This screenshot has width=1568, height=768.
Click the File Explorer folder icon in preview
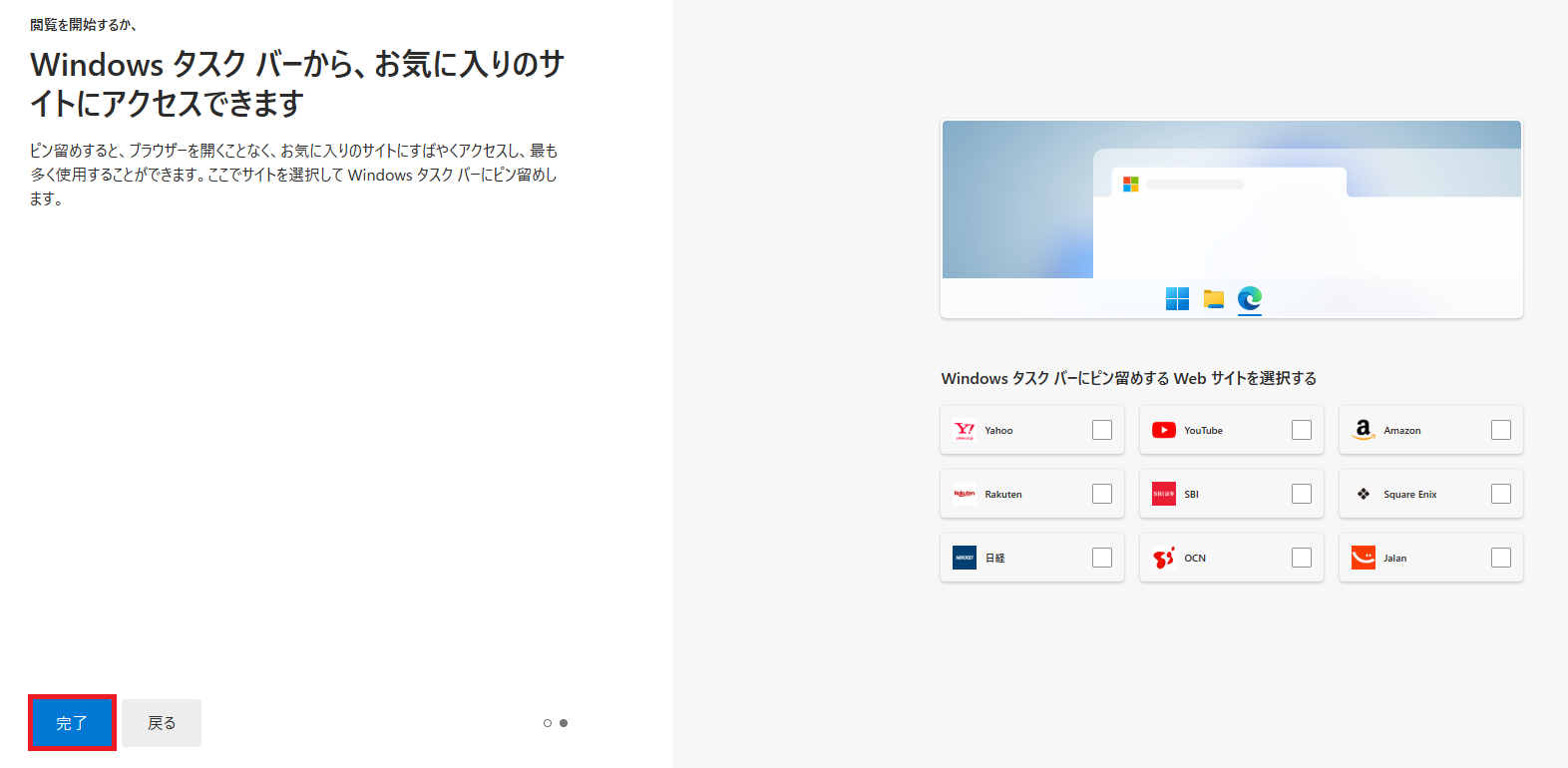pyautogui.click(x=1214, y=298)
